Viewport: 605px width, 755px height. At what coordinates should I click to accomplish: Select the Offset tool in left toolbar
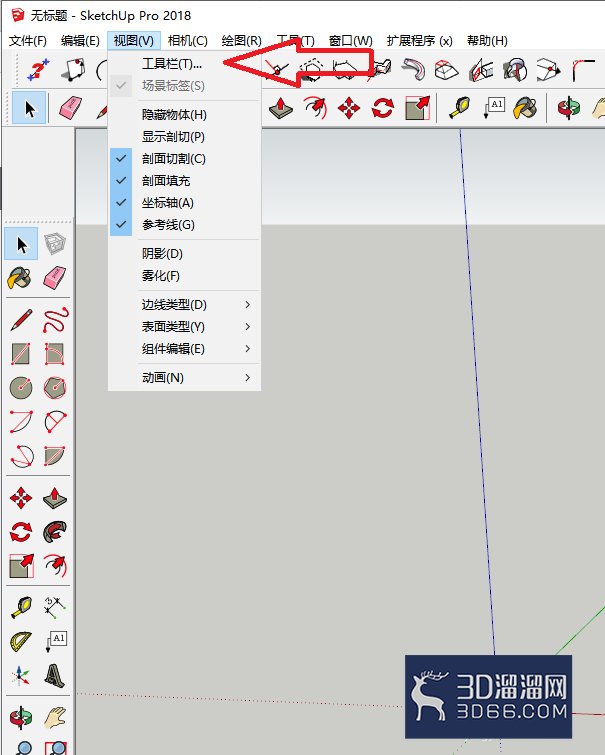point(54,566)
